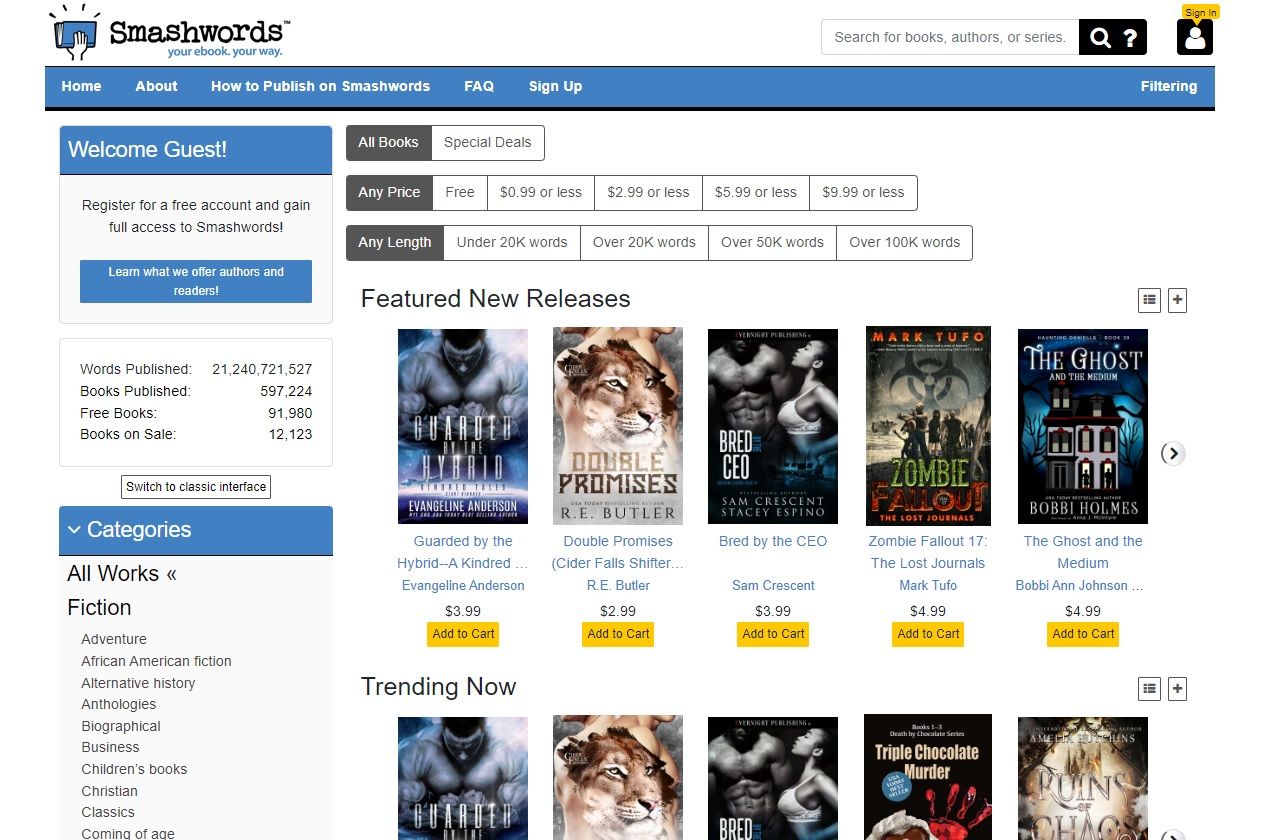Add Bred by the CEO to cart
The image size is (1262, 840).
click(x=773, y=634)
